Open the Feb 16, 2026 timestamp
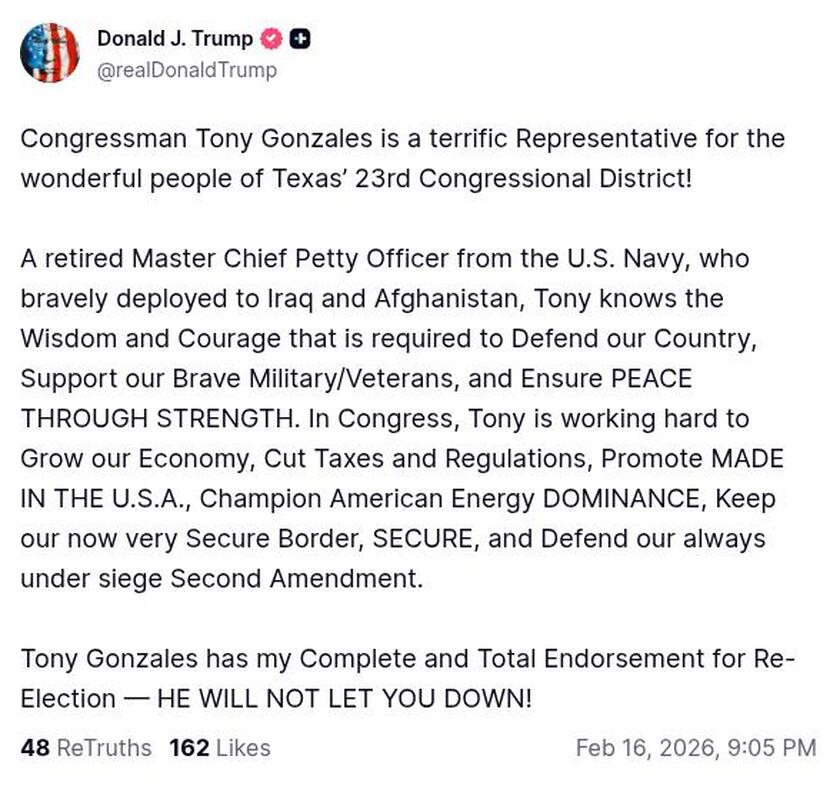The image size is (840, 796). (x=699, y=747)
